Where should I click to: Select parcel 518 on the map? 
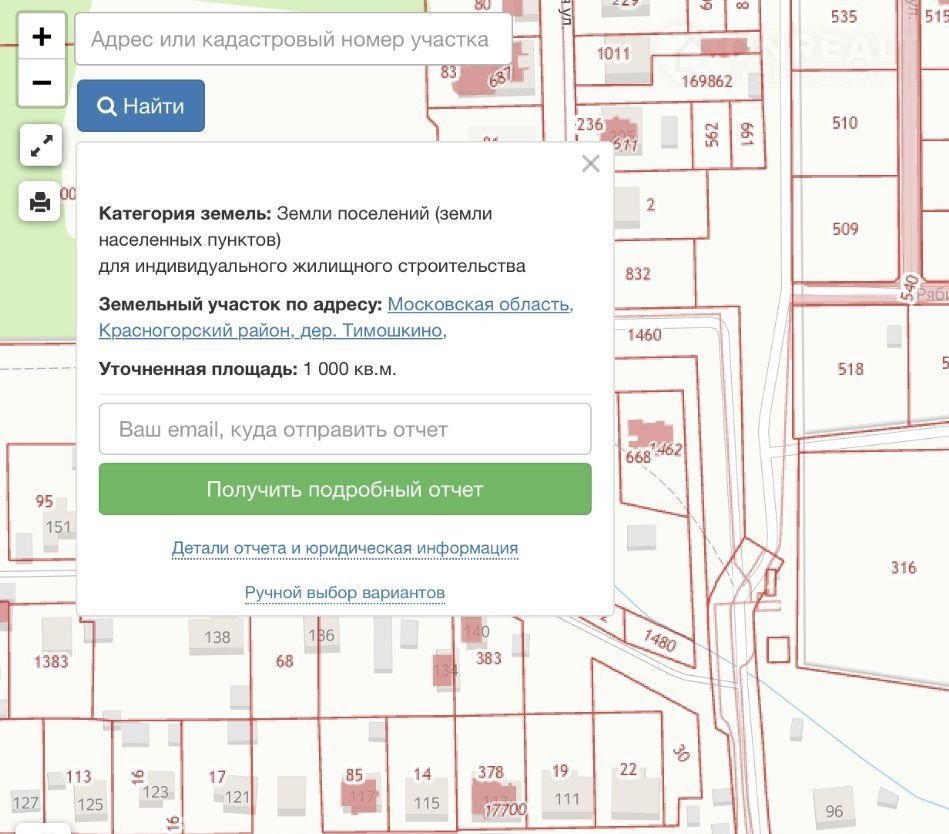[x=850, y=369]
